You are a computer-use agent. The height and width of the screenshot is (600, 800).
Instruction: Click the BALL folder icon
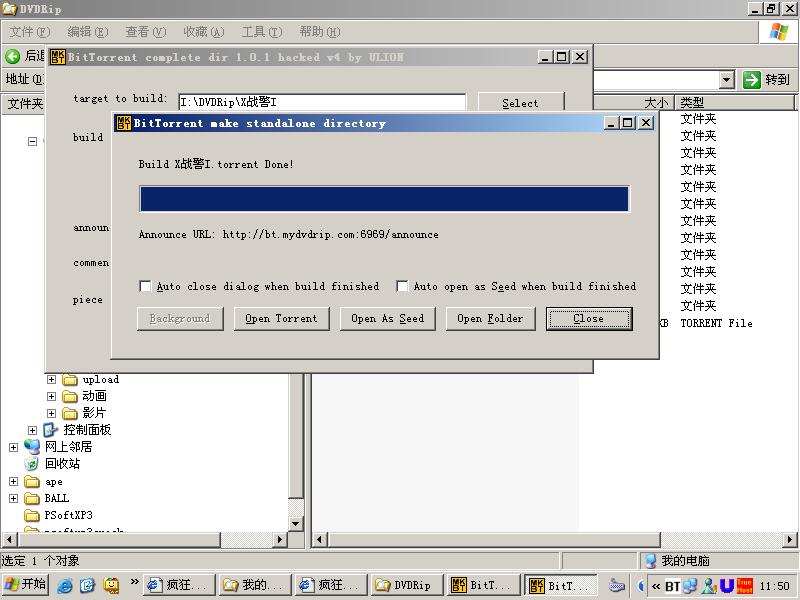click(x=32, y=498)
